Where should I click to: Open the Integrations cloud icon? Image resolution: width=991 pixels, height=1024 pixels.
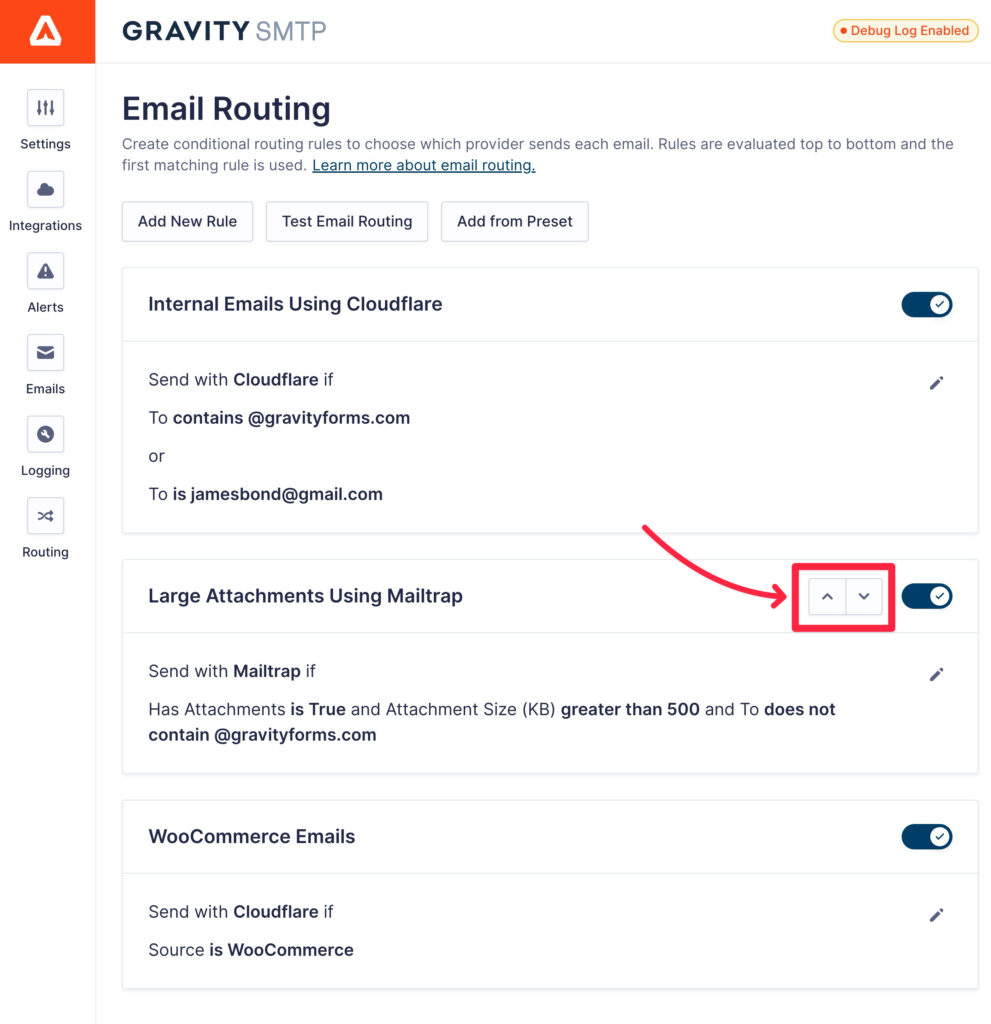click(45, 189)
